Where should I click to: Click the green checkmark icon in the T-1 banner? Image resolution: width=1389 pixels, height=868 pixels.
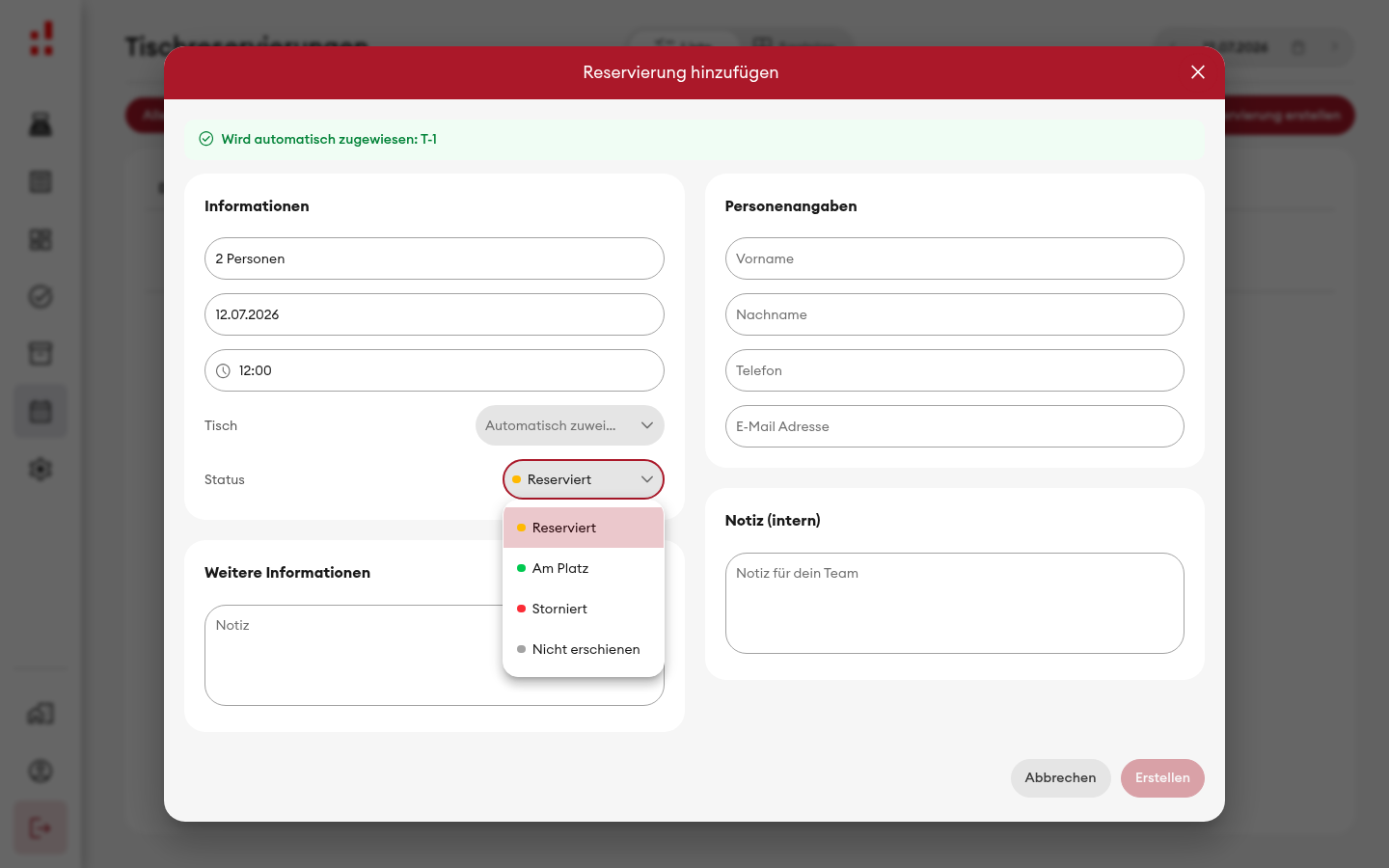coord(205,139)
